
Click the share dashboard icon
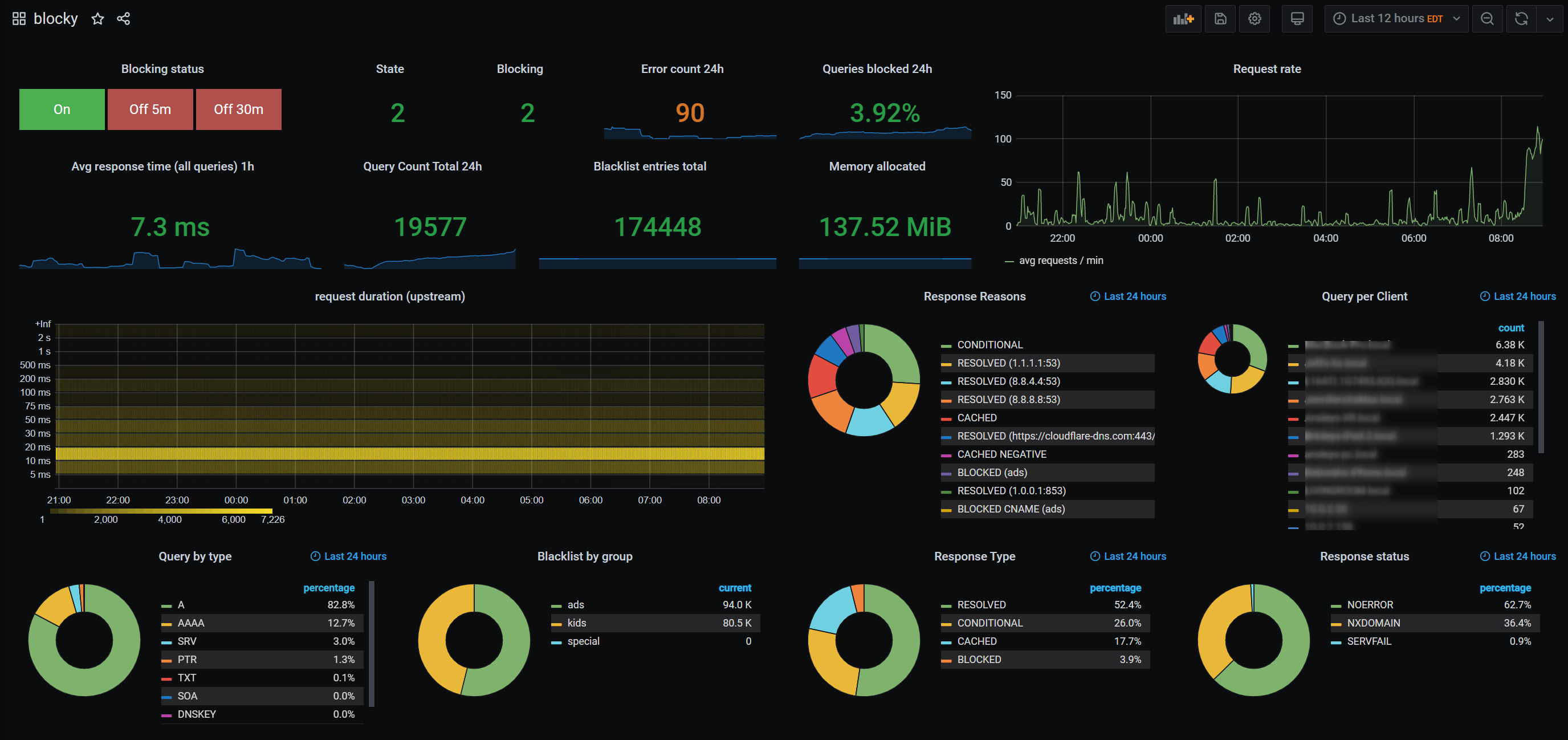point(124,19)
